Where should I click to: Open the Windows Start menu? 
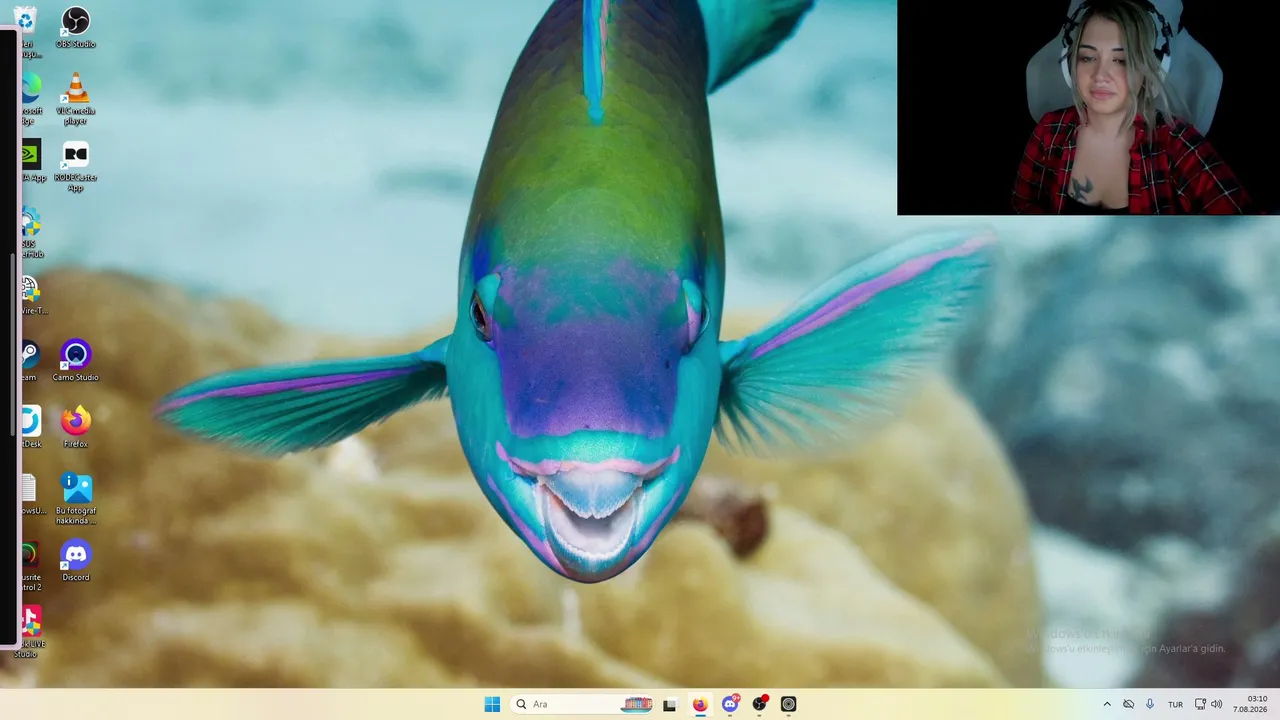point(492,704)
